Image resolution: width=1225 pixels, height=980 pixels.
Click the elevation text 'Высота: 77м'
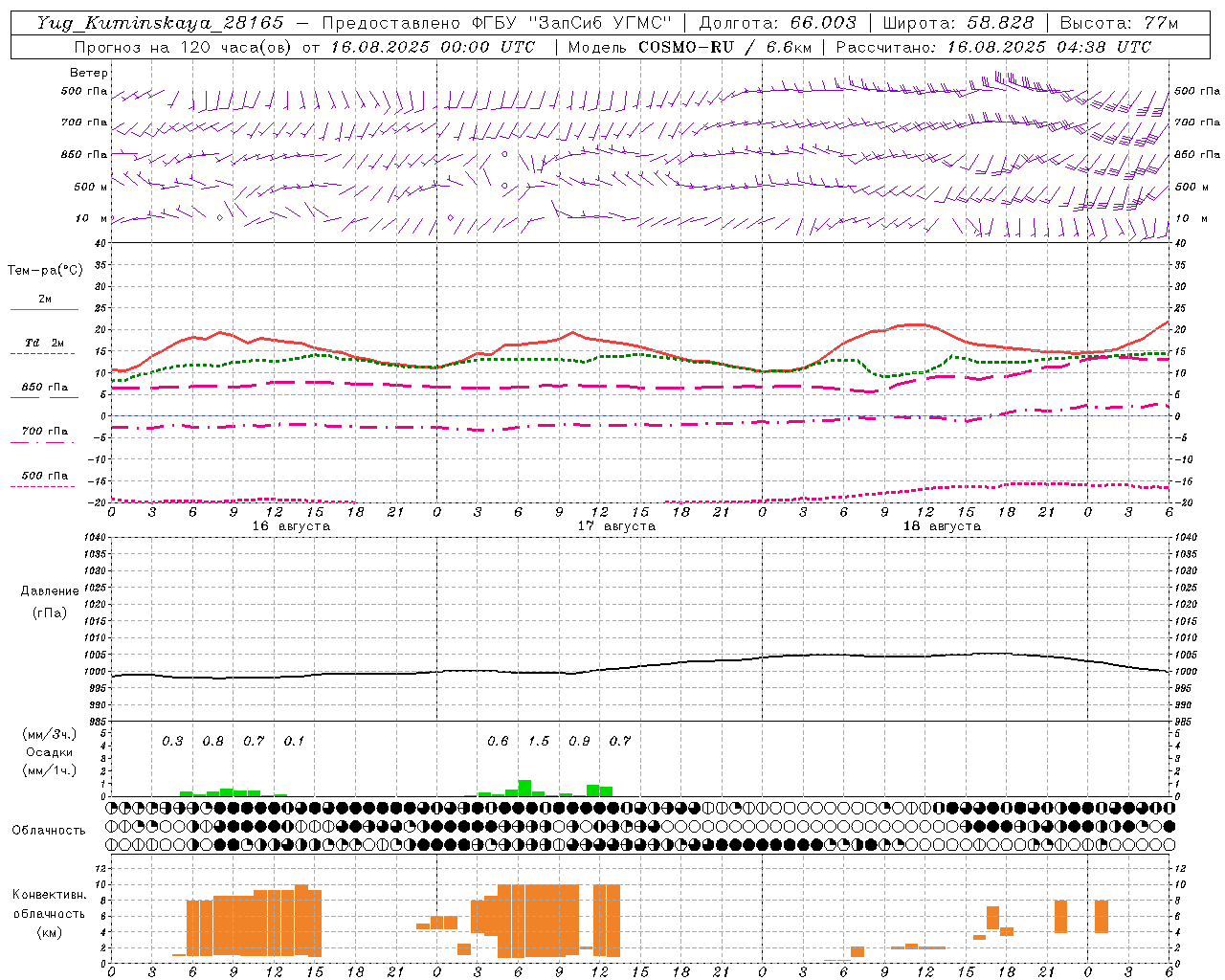click(x=1119, y=23)
